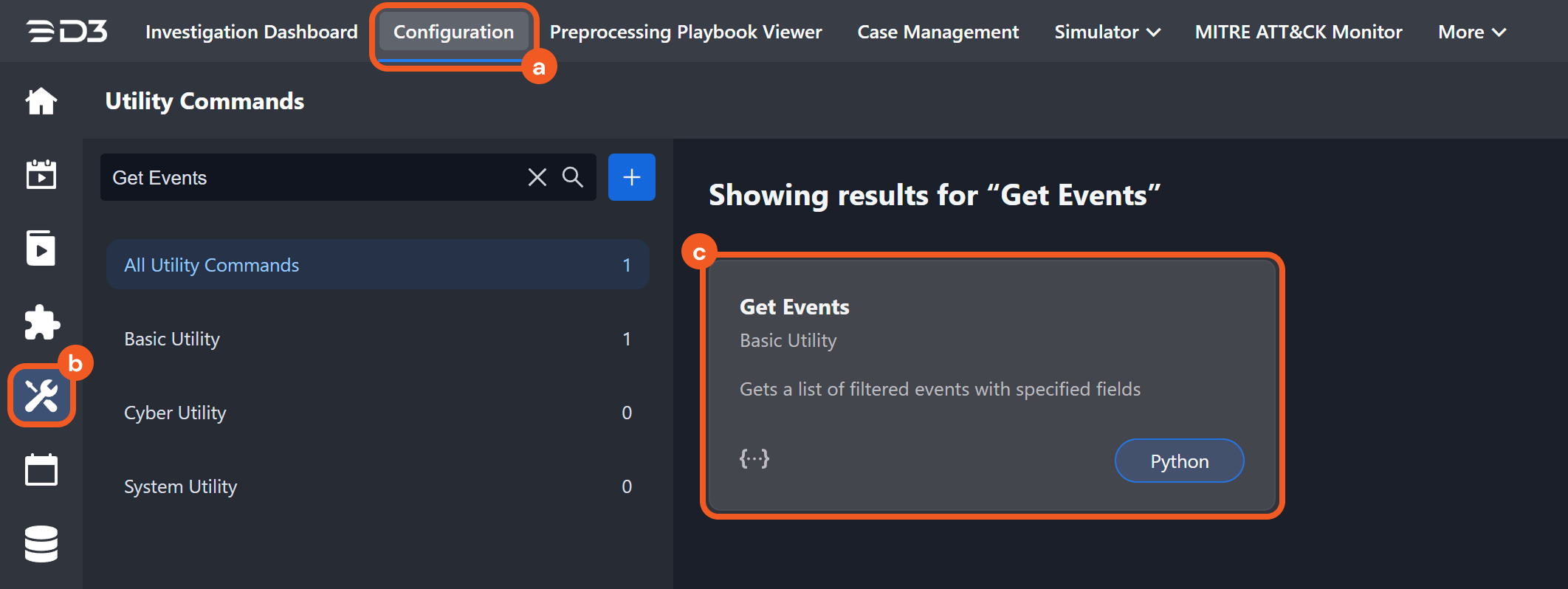Open MITRE ATT&CK Monitor tab
Image resolution: width=1568 pixels, height=589 pixels.
coord(1298,32)
